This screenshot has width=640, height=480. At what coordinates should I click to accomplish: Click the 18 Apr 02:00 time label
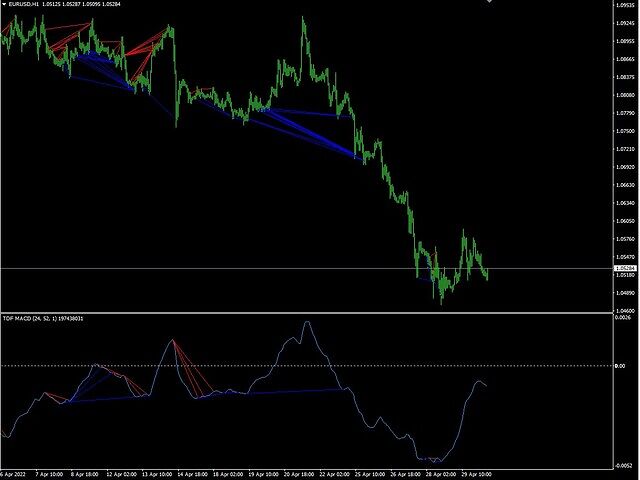(x=228, y=474)
